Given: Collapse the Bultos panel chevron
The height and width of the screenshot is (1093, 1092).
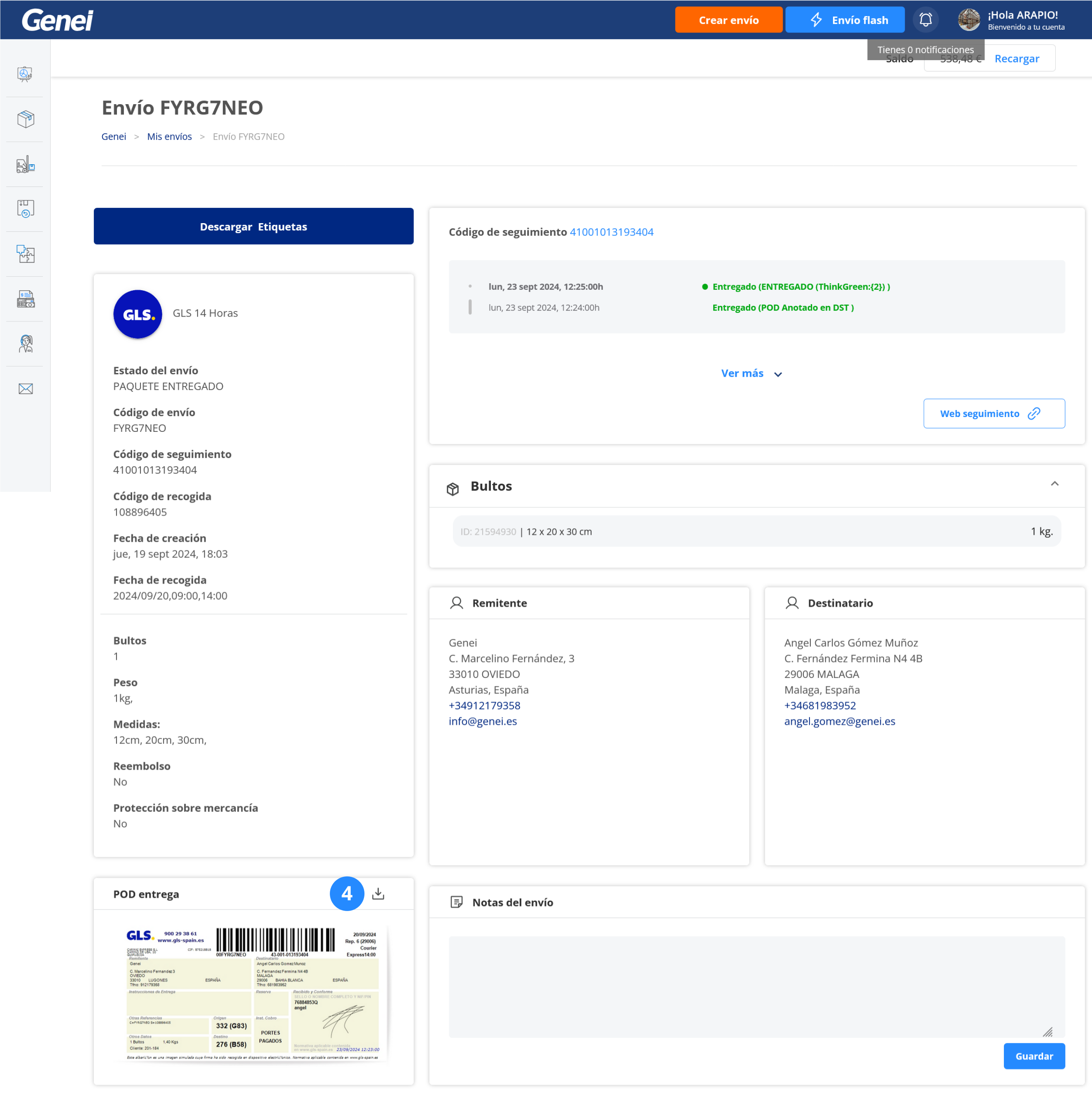Looking at the screenshot, I should pos(1055,484).
